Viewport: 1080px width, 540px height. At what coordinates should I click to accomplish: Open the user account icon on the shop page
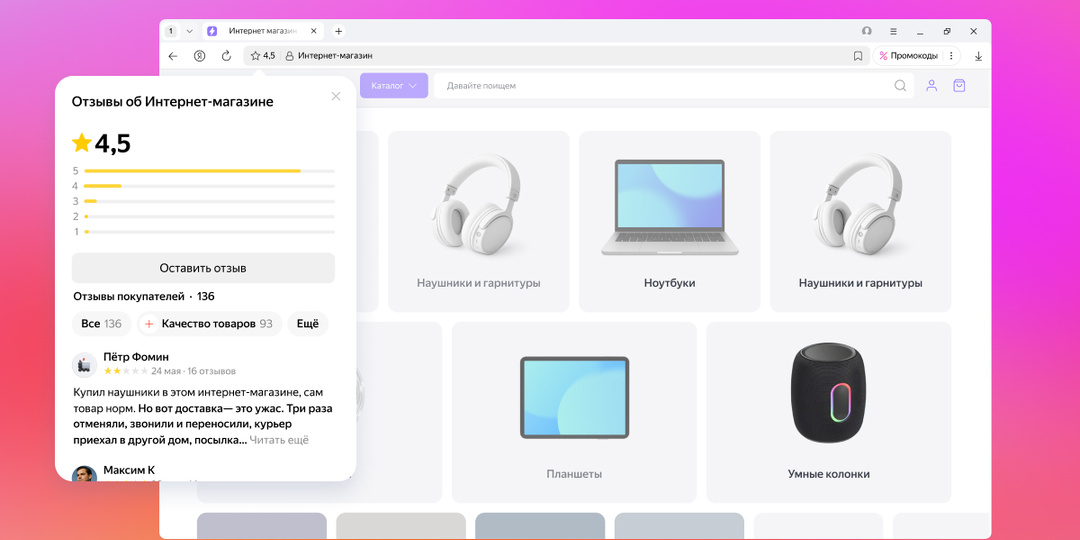coord(931,85)
